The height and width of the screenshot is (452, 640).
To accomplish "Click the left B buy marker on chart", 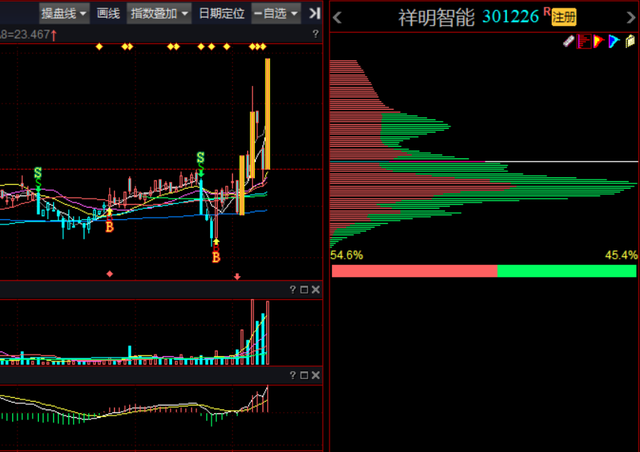I will 109,226.
